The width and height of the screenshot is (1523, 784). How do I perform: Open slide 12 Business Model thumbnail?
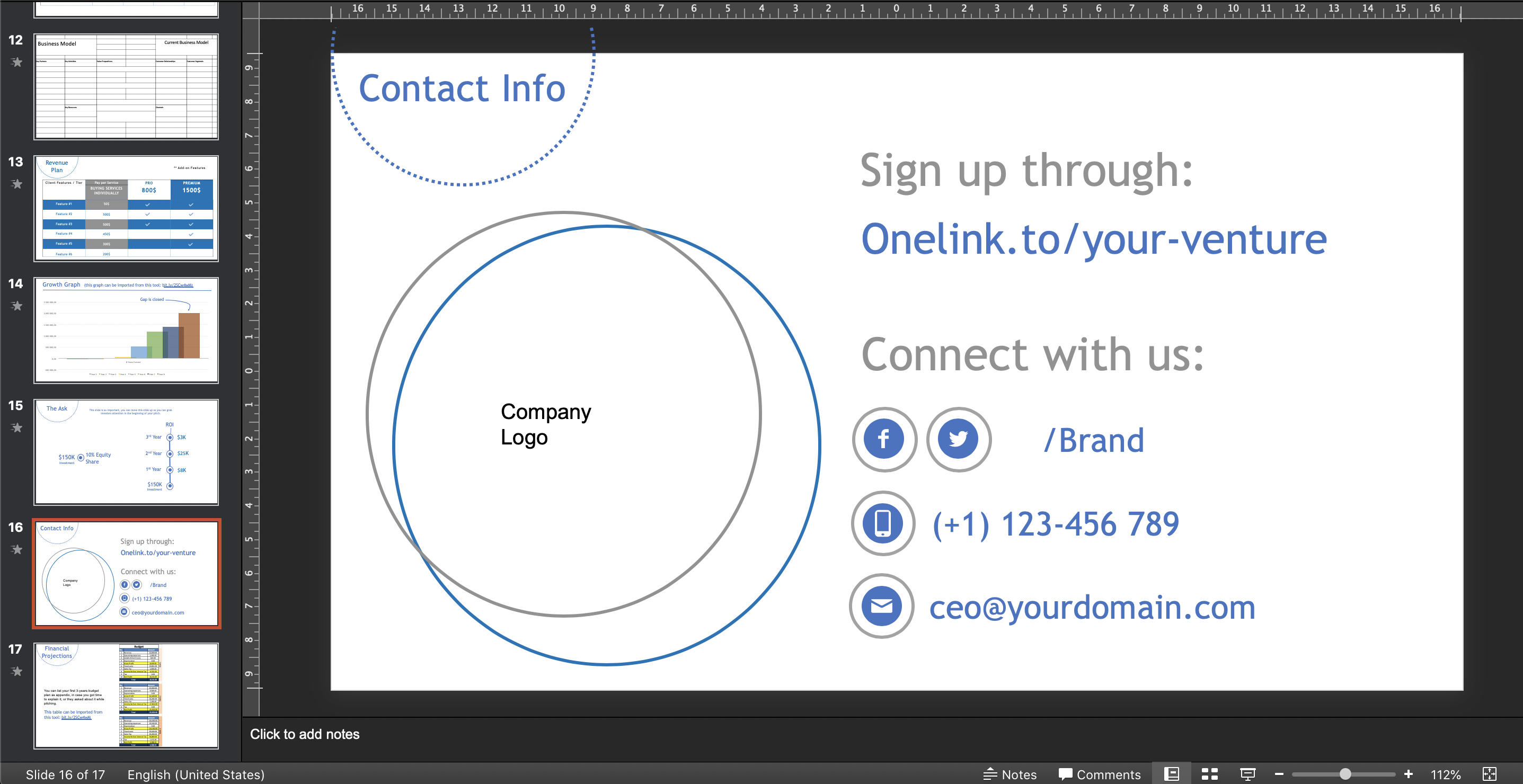[127, 86]
